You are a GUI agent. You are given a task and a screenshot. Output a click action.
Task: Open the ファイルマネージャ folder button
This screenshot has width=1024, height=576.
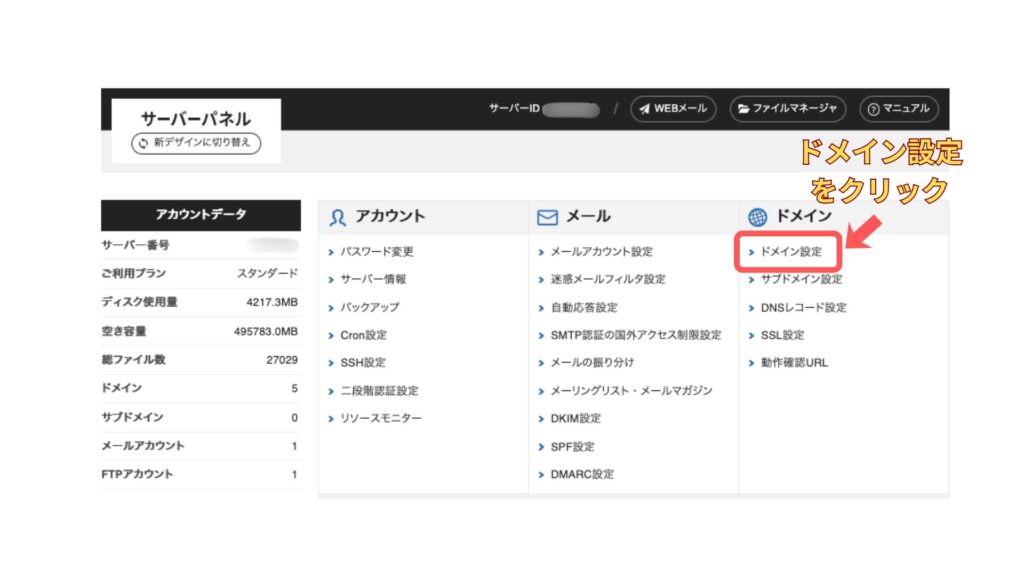(788, 108)
